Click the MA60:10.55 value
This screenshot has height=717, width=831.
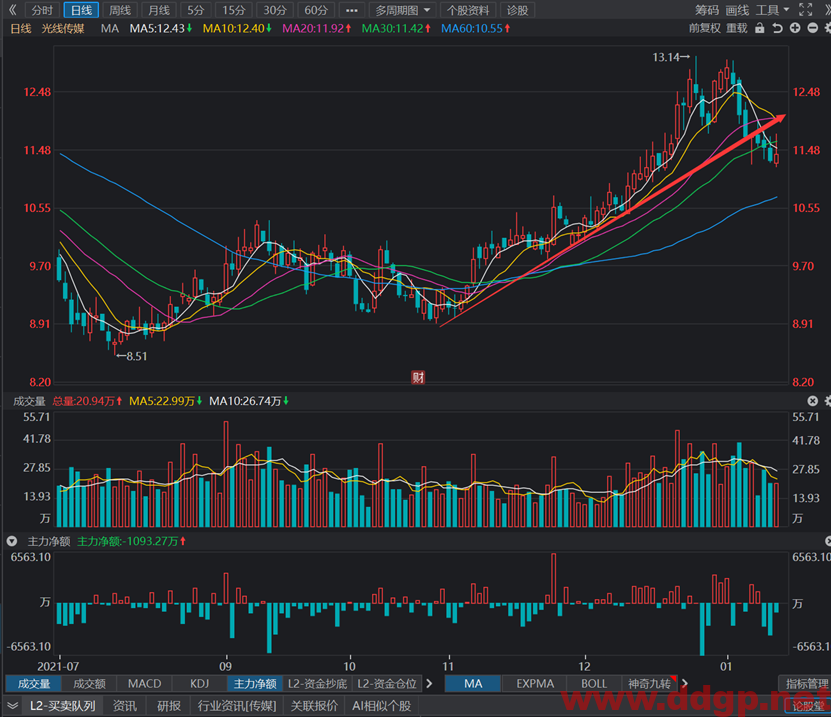click(x=475, y=29)
